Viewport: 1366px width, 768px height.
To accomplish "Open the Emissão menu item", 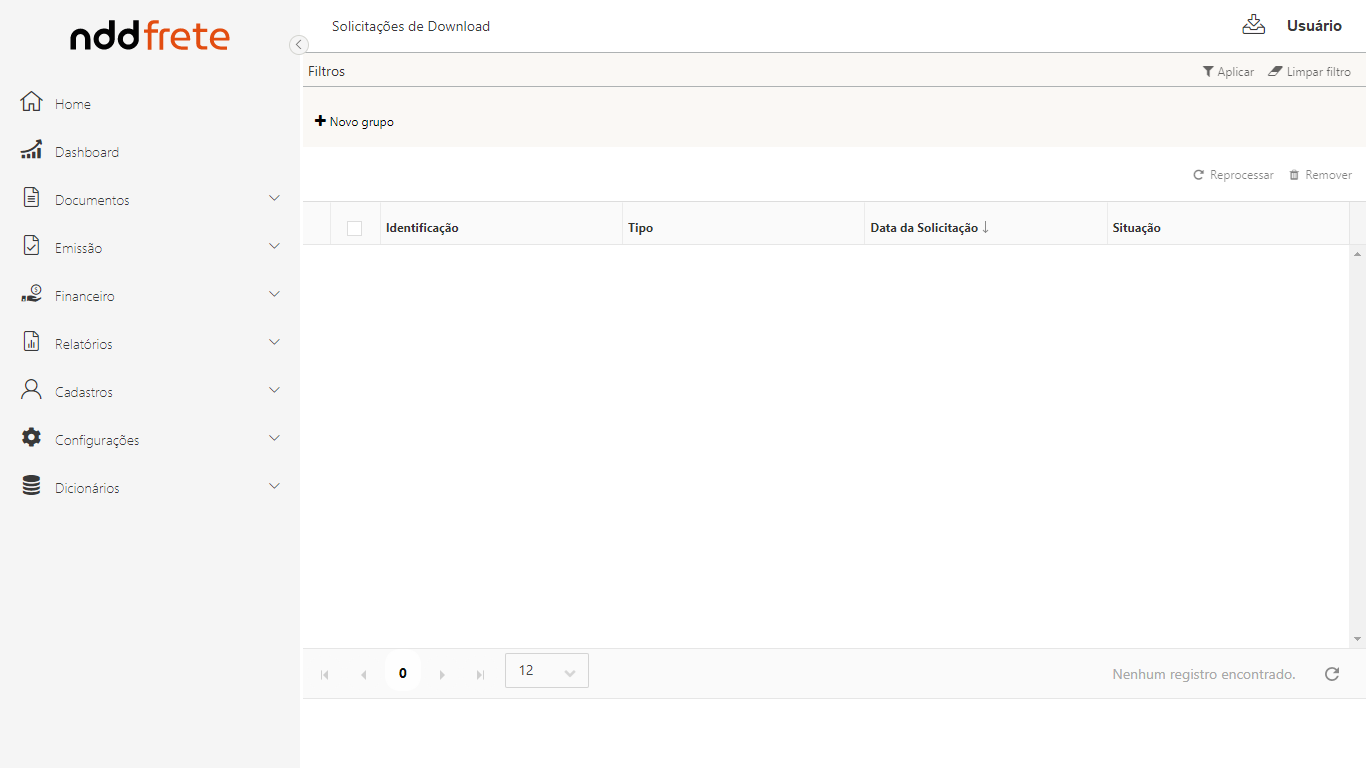I will (x=78, y=248).
